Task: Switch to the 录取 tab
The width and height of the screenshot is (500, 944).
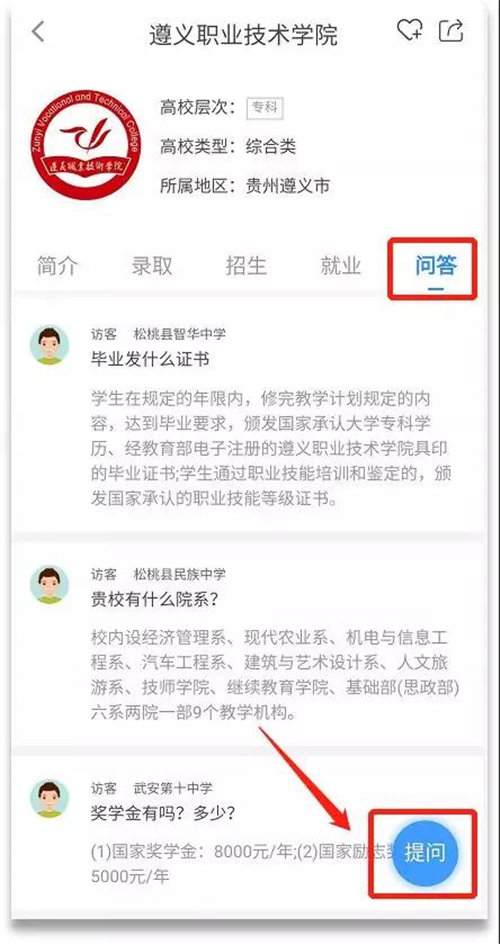Action: pyautogui.click(x=152, y=266)
